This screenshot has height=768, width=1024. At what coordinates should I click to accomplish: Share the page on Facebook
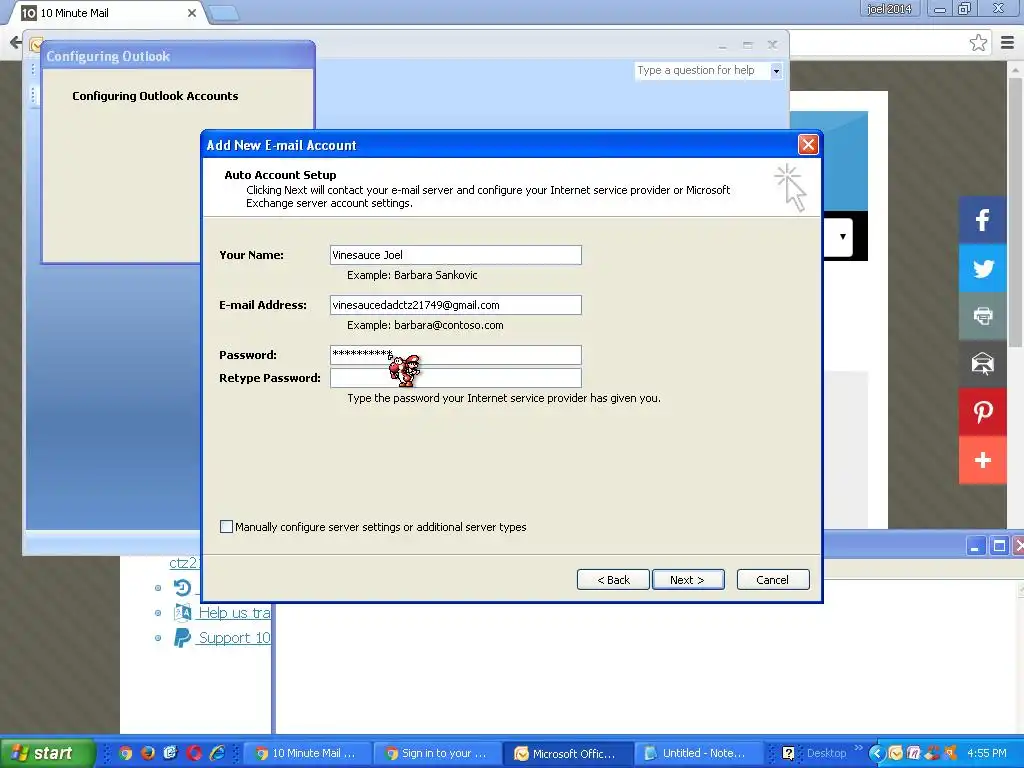[x=982, y=220]
